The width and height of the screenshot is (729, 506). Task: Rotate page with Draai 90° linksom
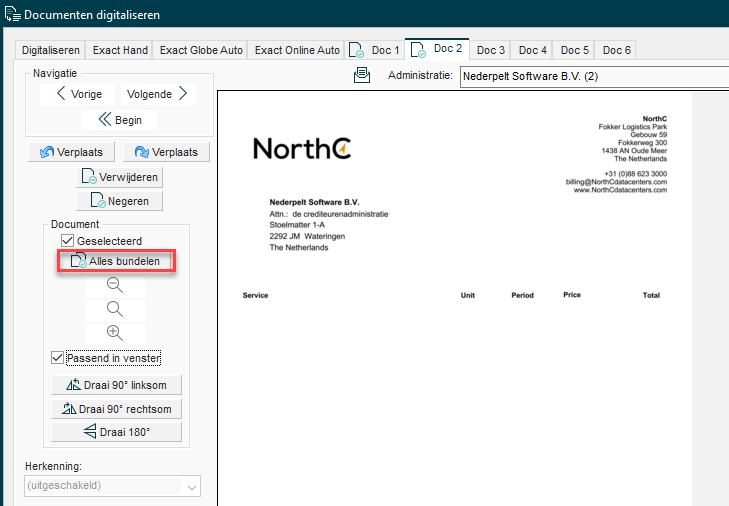tap(116, 385)
